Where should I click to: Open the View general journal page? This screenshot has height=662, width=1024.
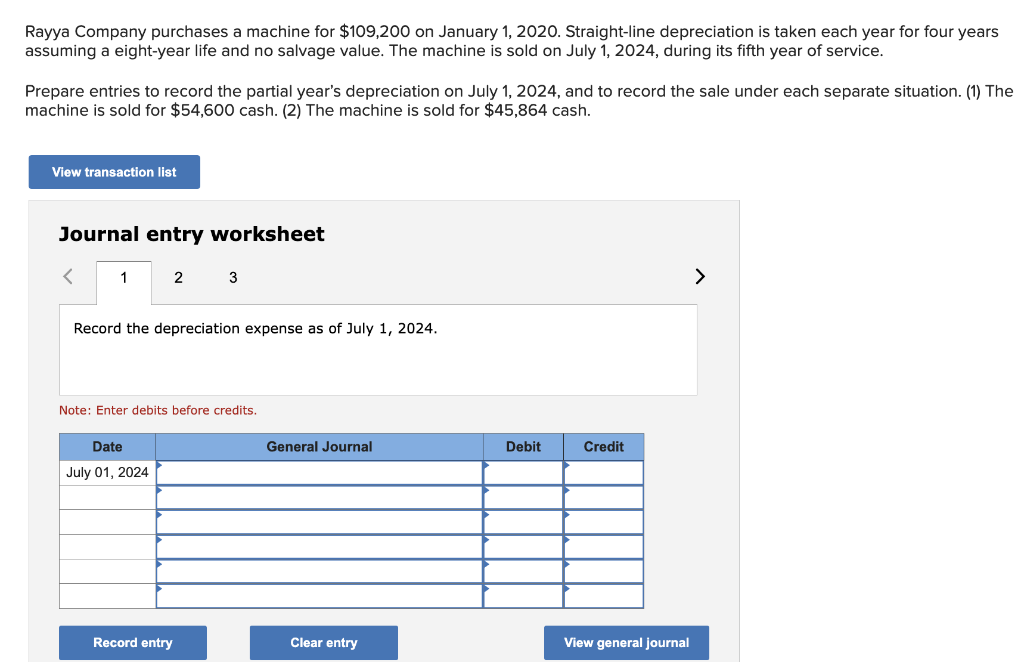tap(625, 642)
